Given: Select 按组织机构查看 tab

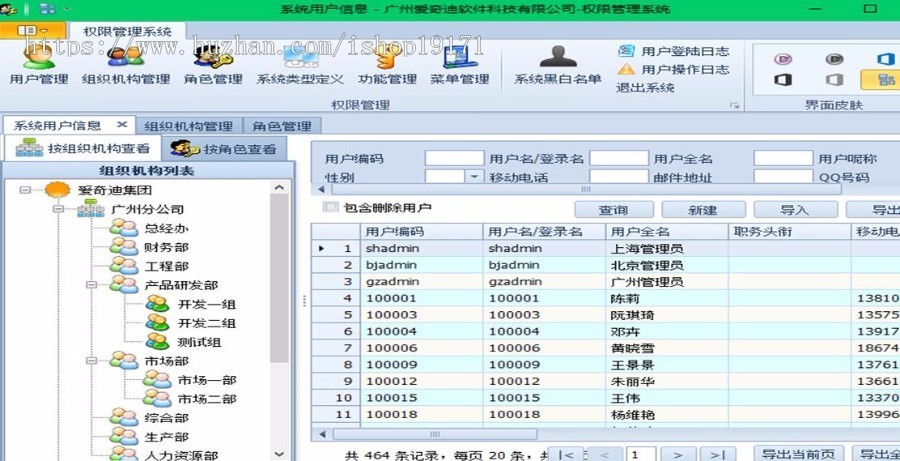Looking at the screenshot, I should pyautogui.click(x=82, y=148).
